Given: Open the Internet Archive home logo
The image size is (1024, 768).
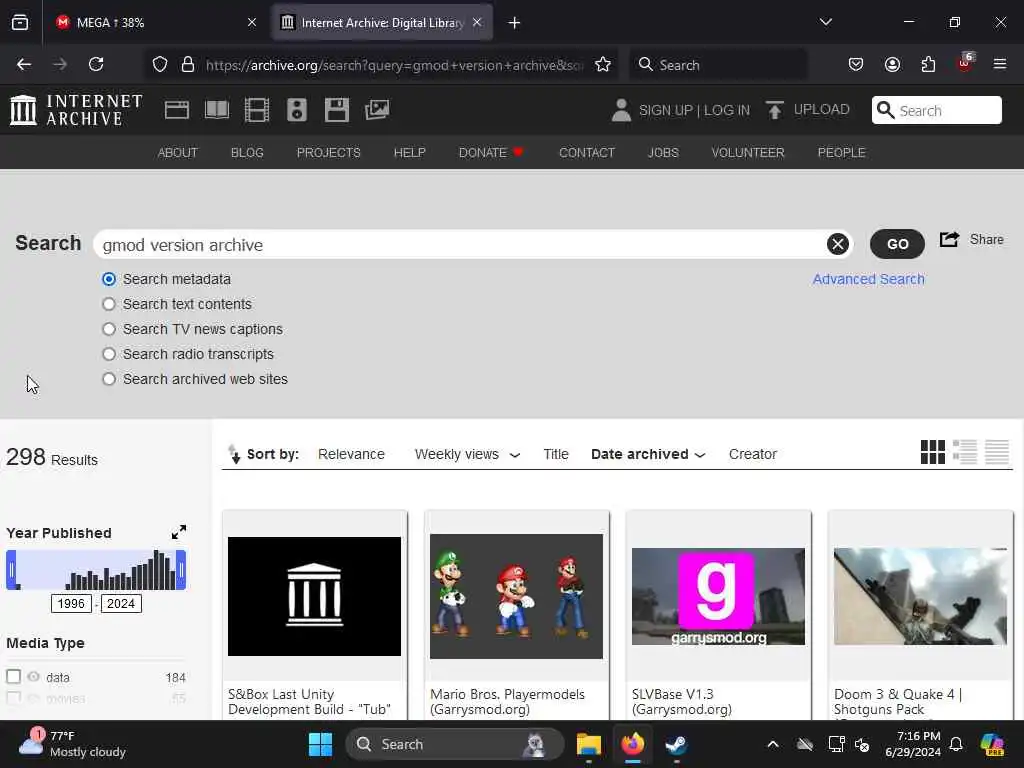Looking at the screenshot, I should tap(76, 110).
